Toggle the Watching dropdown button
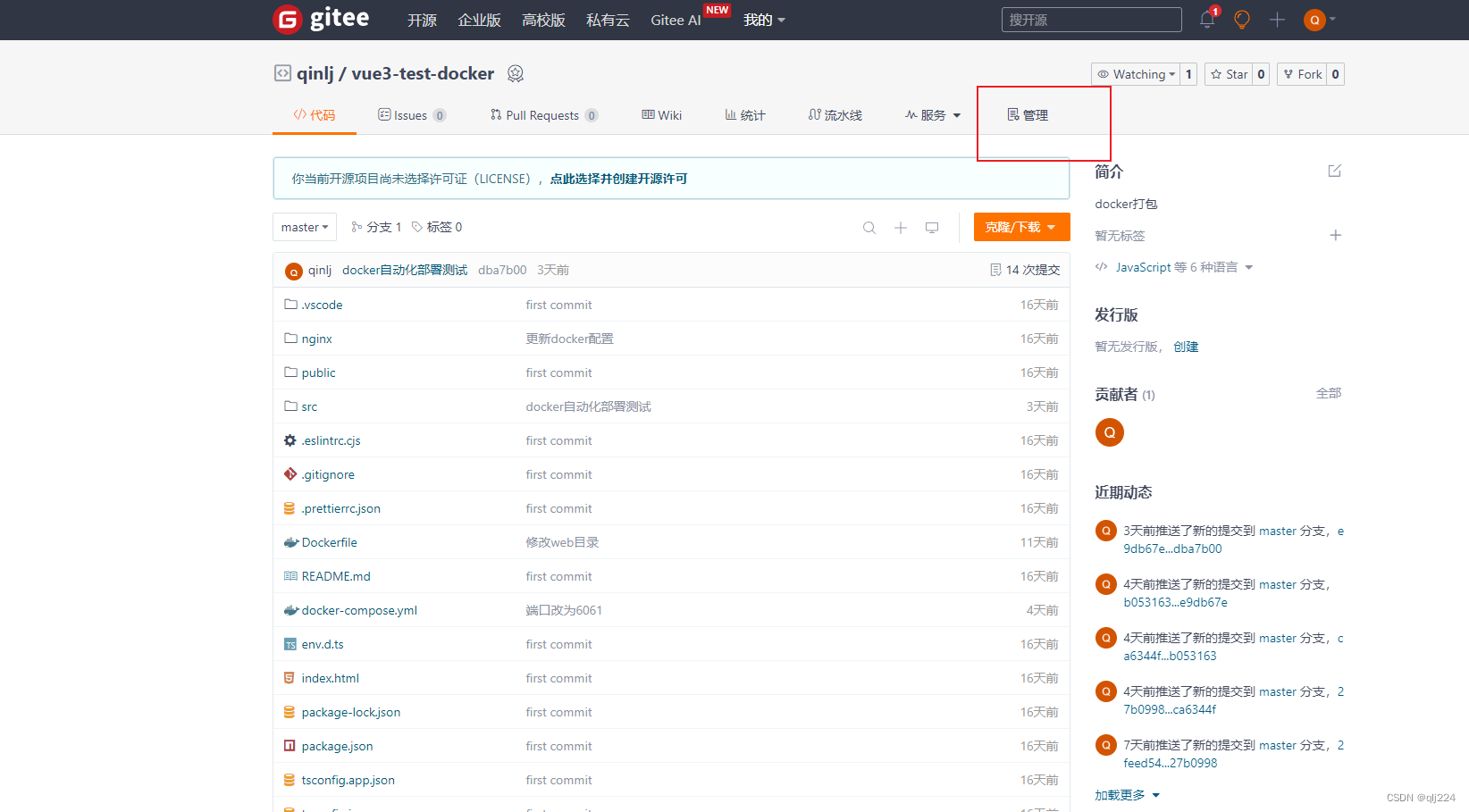1469x812 pixels. 1136,74
